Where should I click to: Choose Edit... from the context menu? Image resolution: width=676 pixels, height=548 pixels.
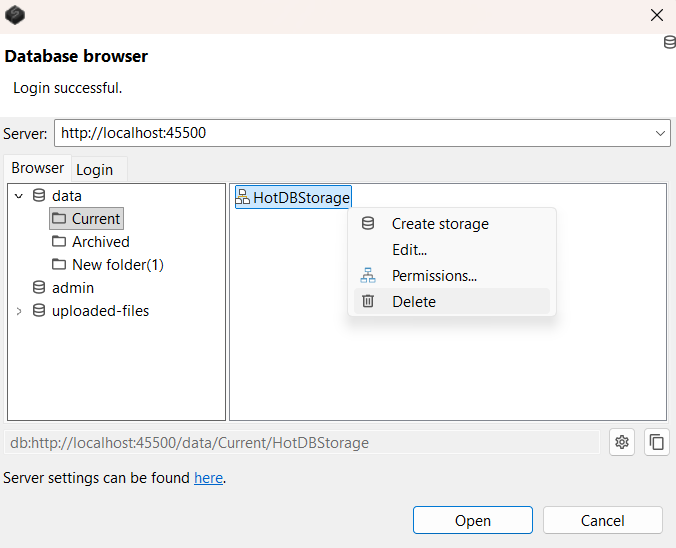click(x=409, y=250)
